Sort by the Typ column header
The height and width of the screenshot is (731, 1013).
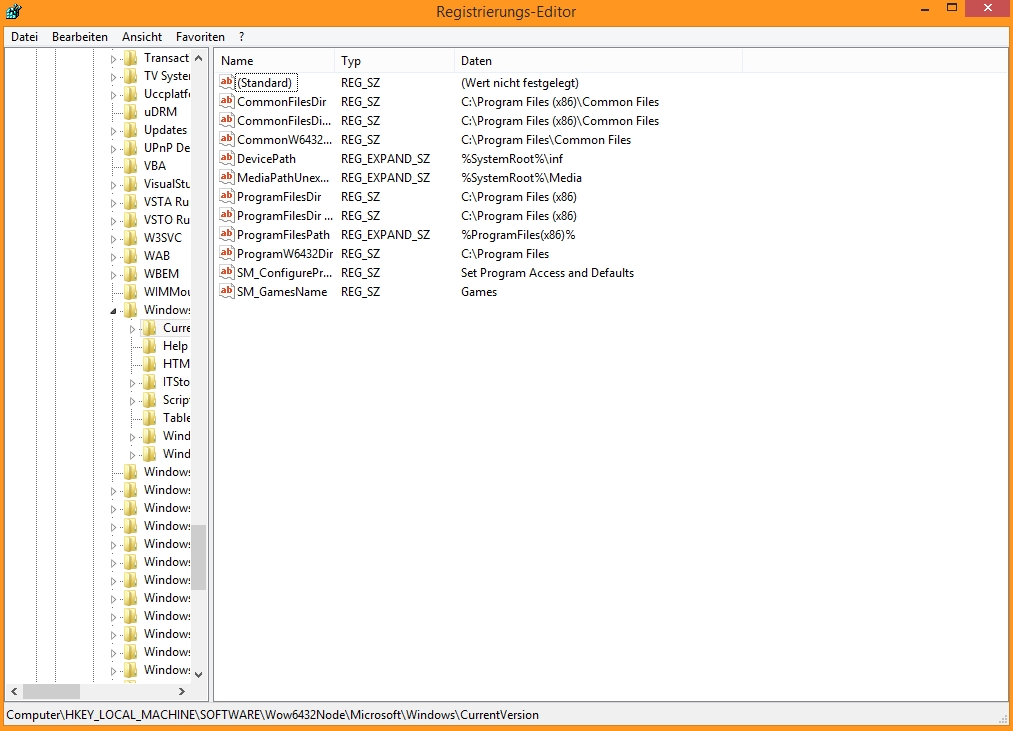pos(395,61)
